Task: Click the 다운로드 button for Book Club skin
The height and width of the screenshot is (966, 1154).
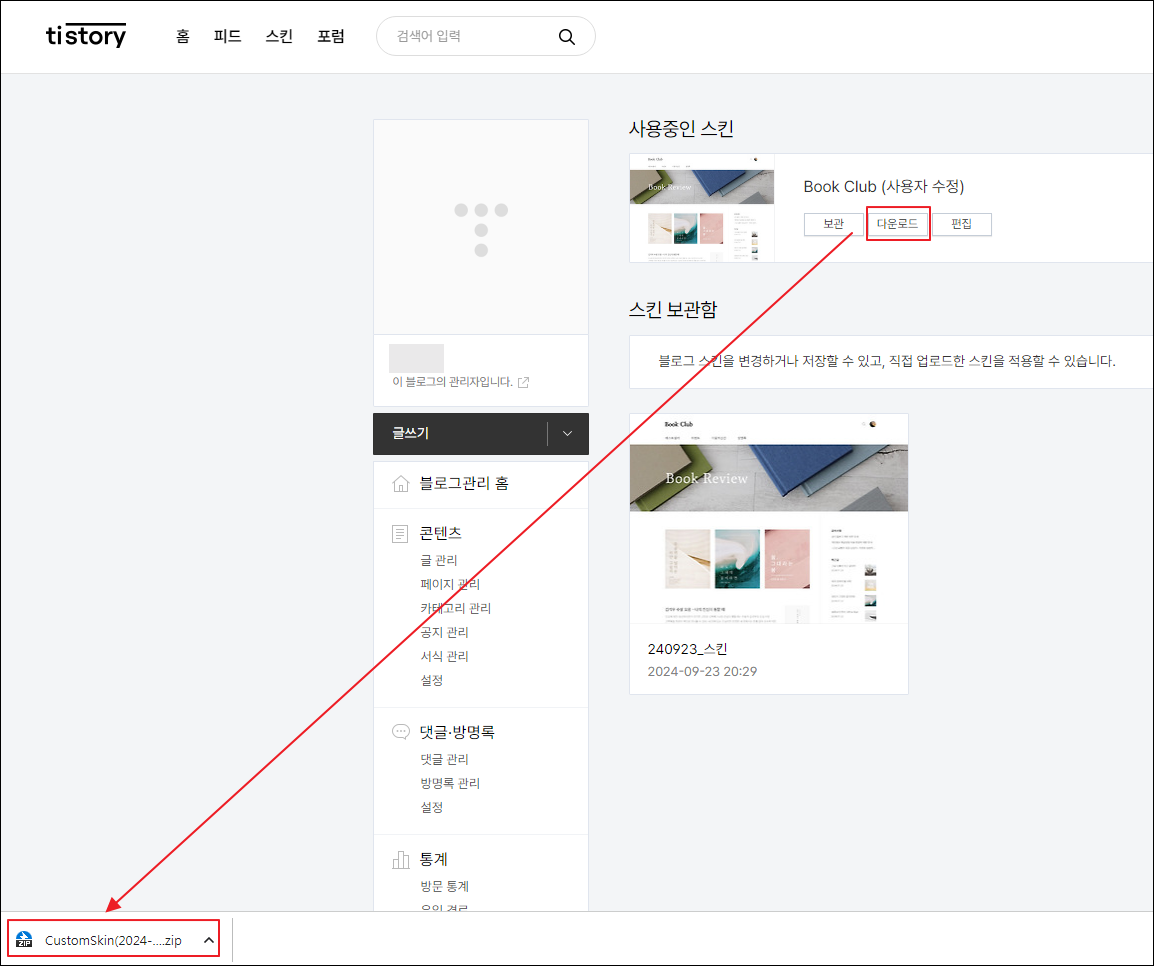Action: 897,224
